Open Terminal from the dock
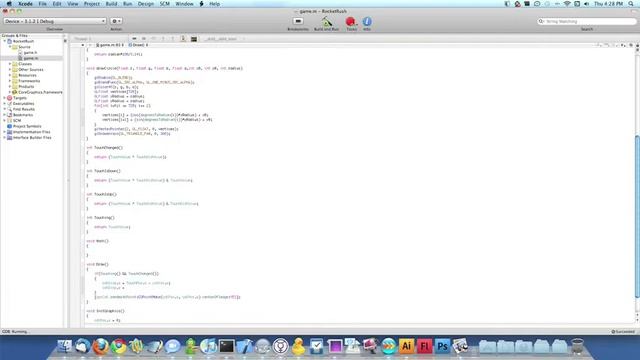 [x=227, y=346]
